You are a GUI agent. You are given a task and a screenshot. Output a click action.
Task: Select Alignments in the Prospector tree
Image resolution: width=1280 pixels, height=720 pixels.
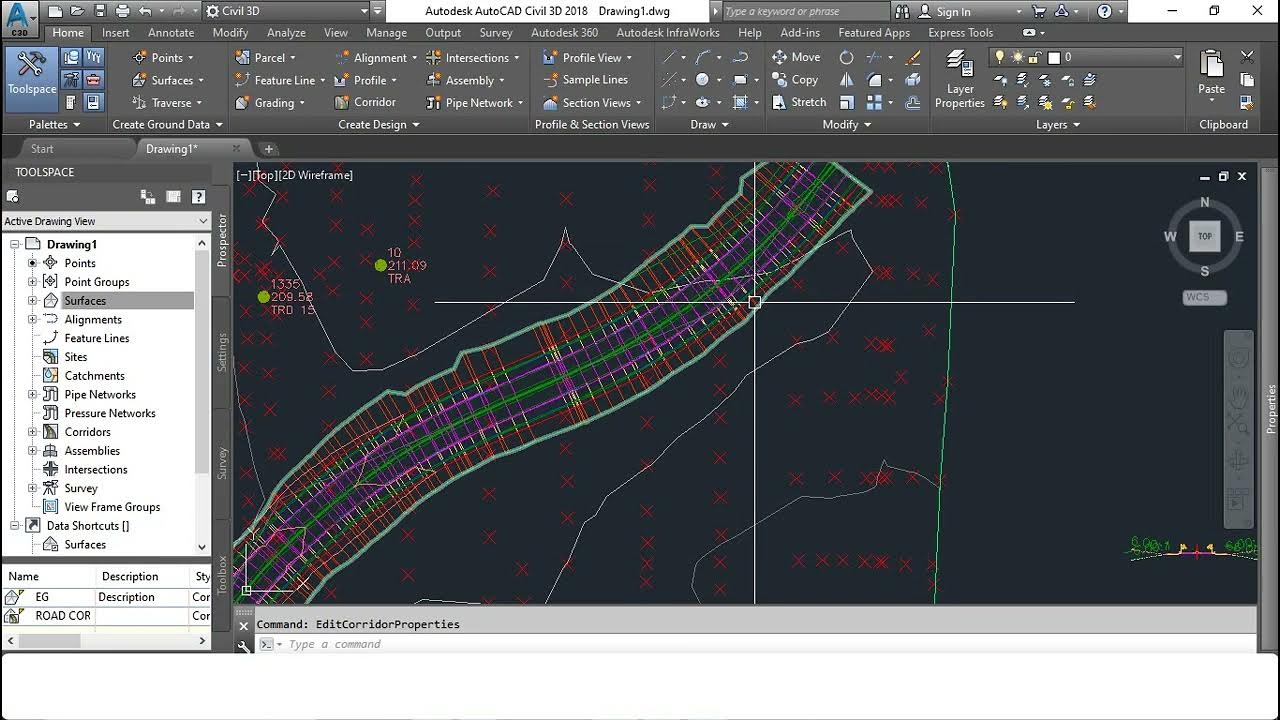pyautogui.click(x=93, y=320)
